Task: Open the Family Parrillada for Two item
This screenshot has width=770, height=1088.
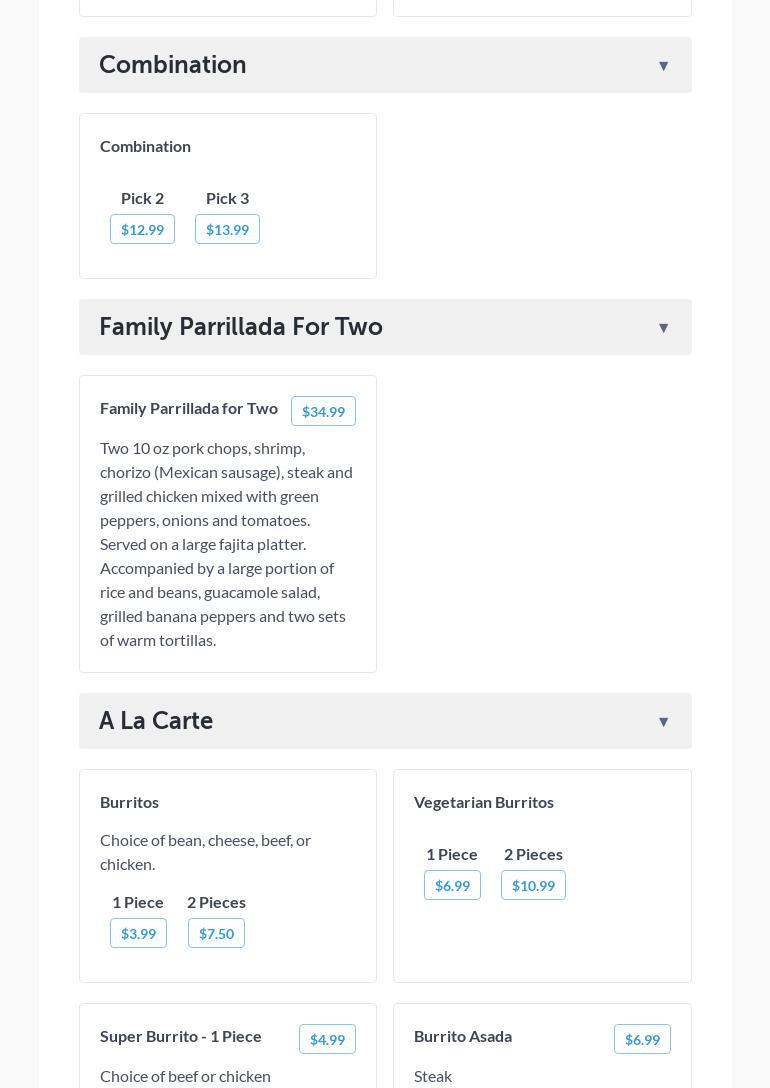Action: 189,408
